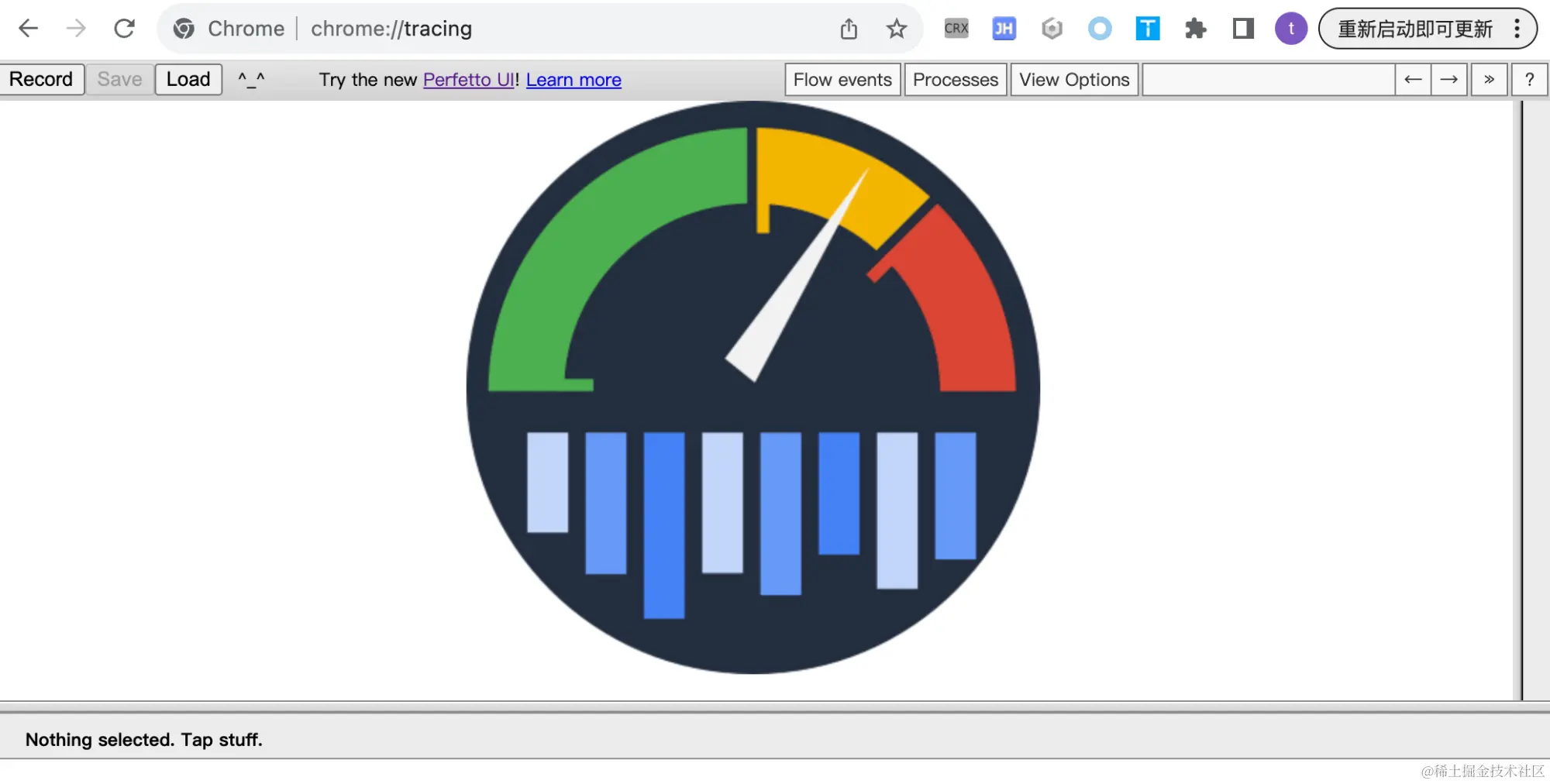The height and width of the screenshot is (784, 1550).
Task: Go to next search result arrow
Action: point(1449,80)
